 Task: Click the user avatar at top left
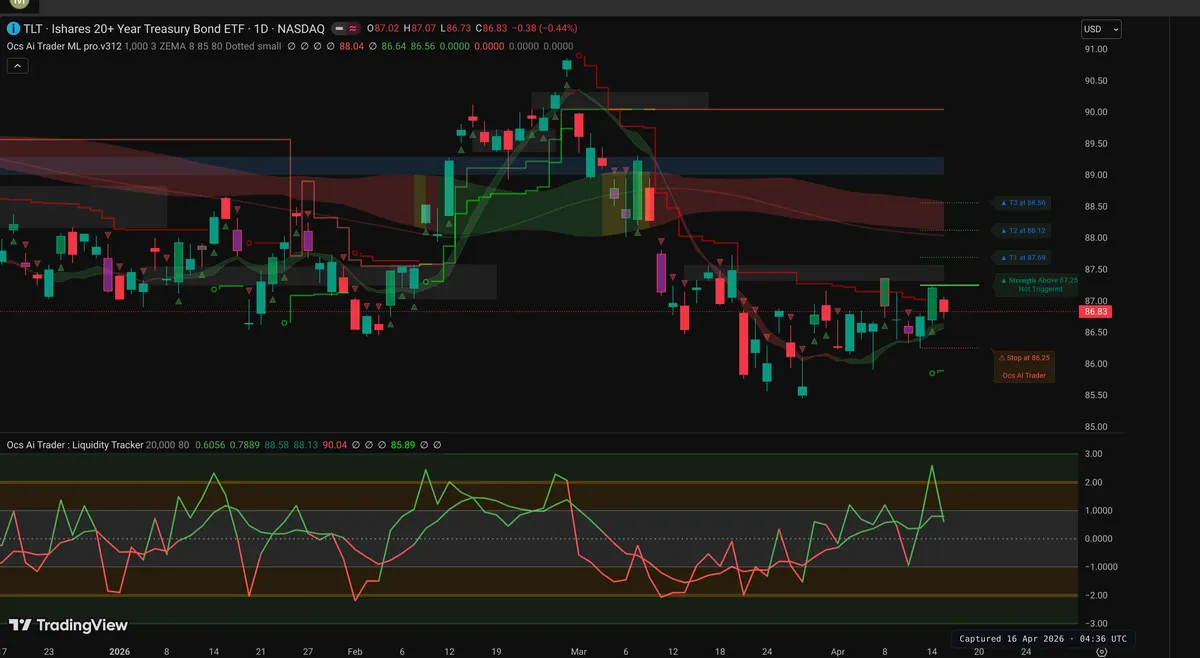18,5
